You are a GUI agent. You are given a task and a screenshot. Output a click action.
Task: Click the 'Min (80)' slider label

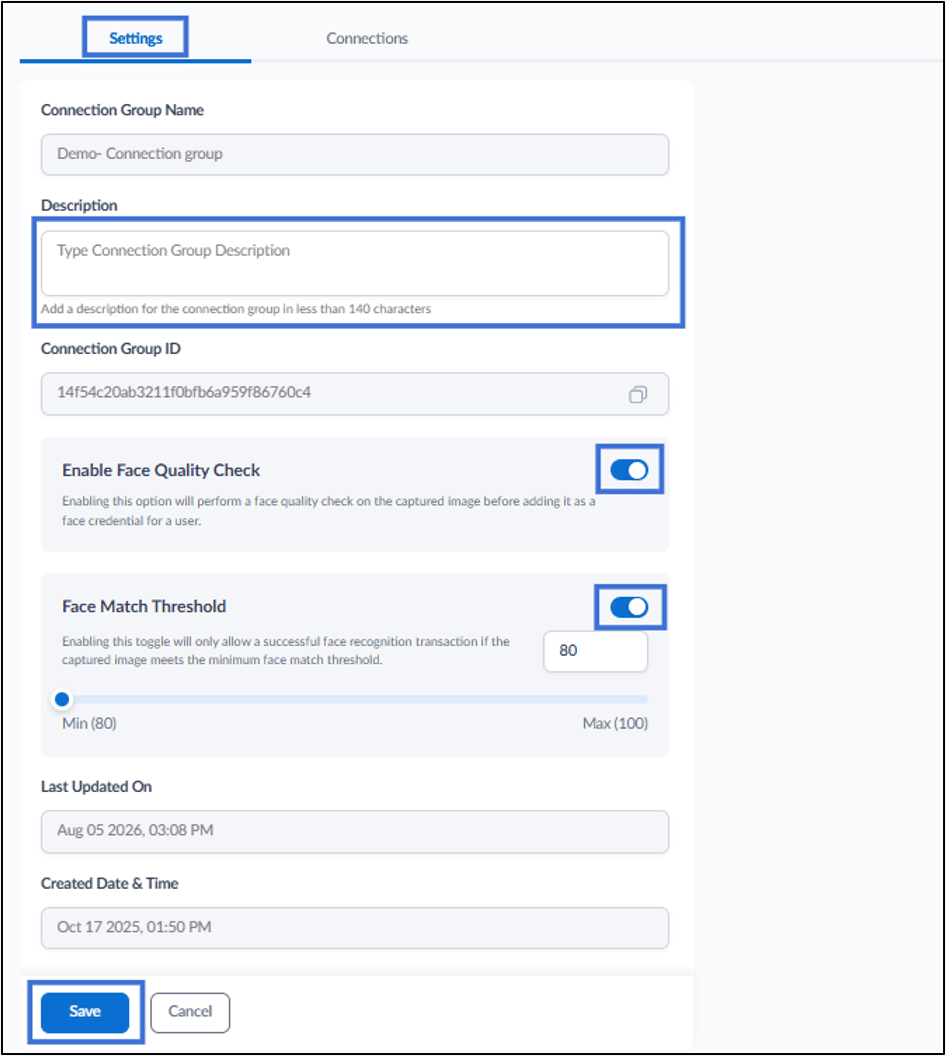(89, 723)
